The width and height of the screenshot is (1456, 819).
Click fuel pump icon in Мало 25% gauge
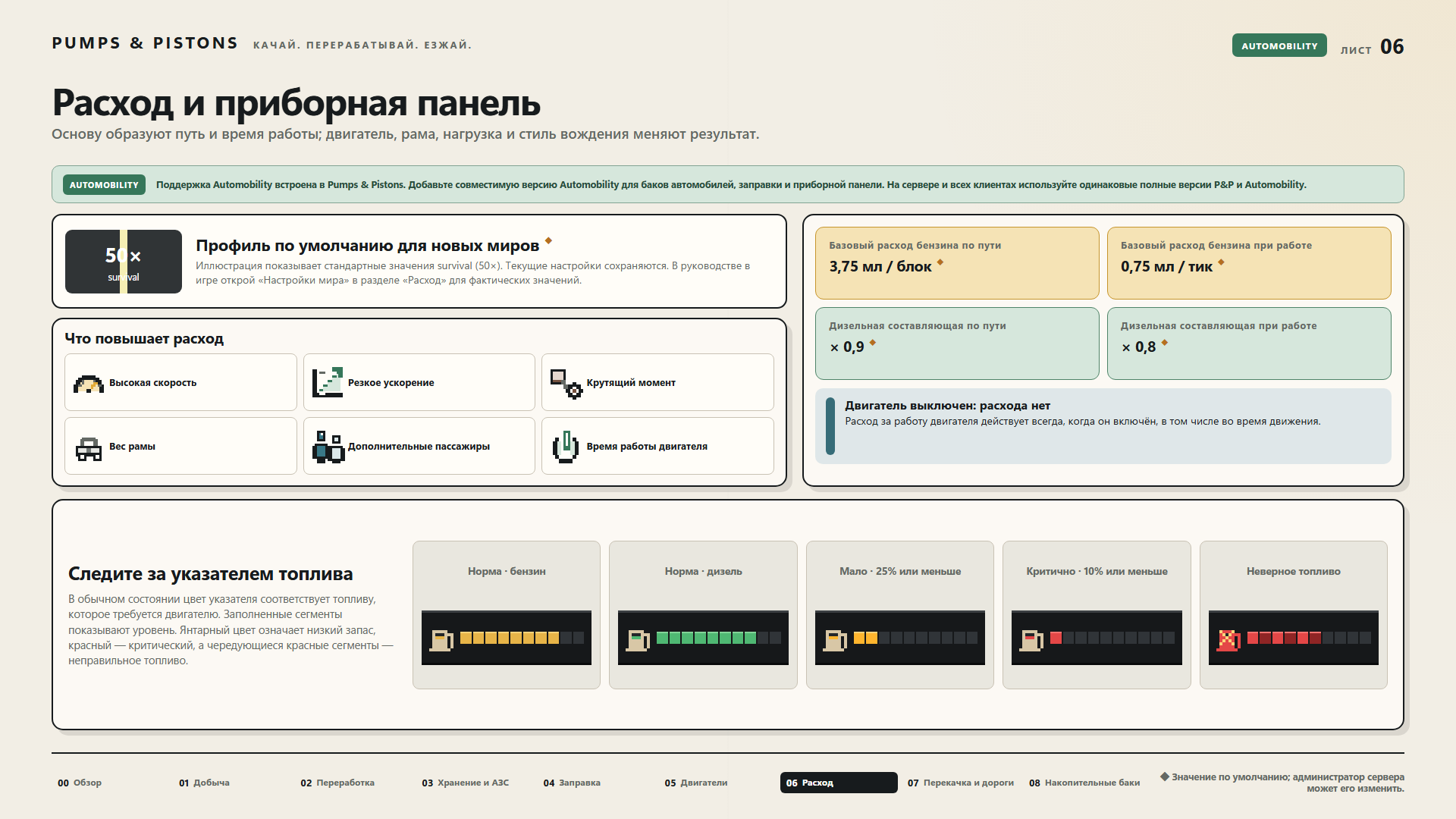[835, 640]
